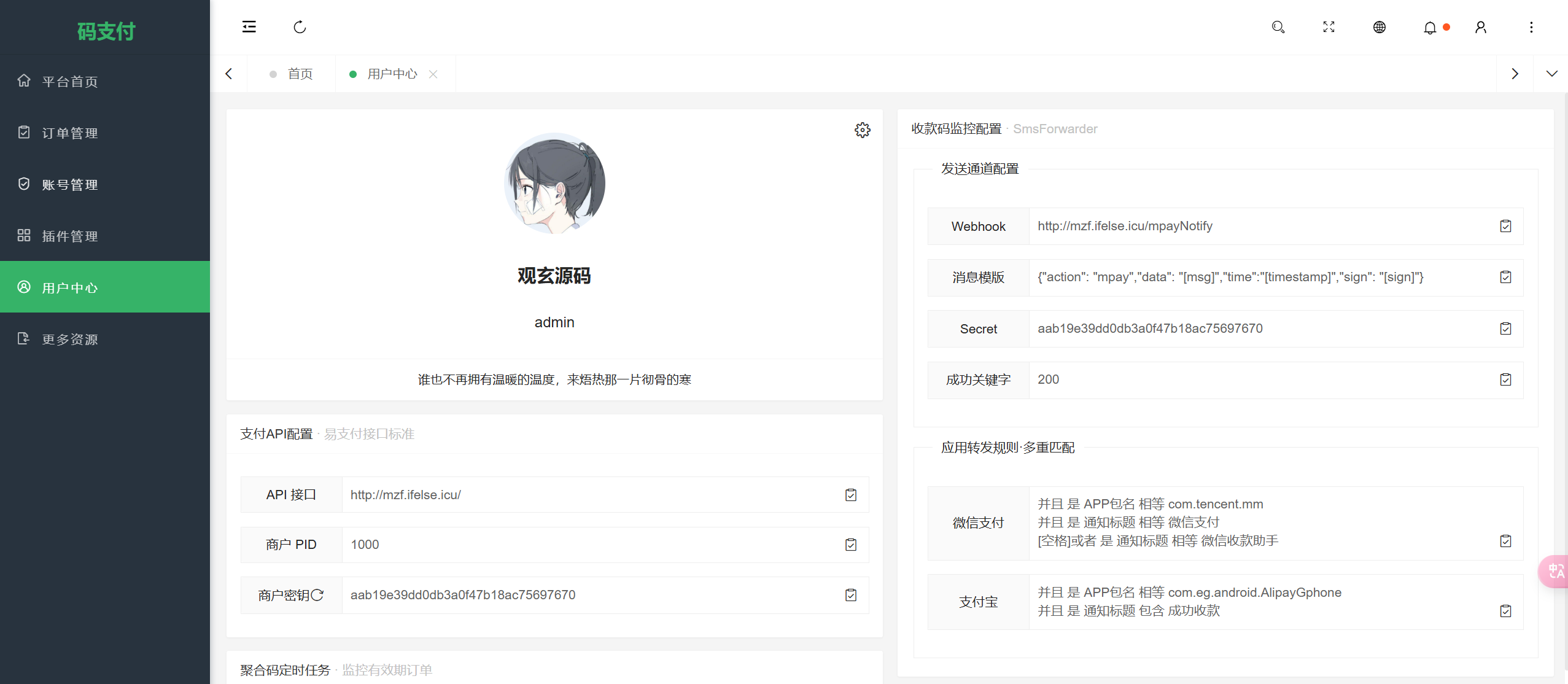
Task: Regenerate the merchant key (商户密钥)
Action: 317,595
